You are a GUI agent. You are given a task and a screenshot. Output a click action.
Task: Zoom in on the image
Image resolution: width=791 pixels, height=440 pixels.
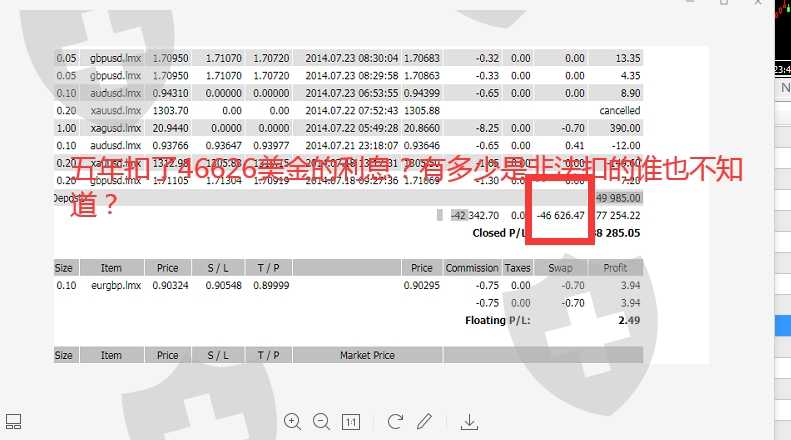coord(292,421)
